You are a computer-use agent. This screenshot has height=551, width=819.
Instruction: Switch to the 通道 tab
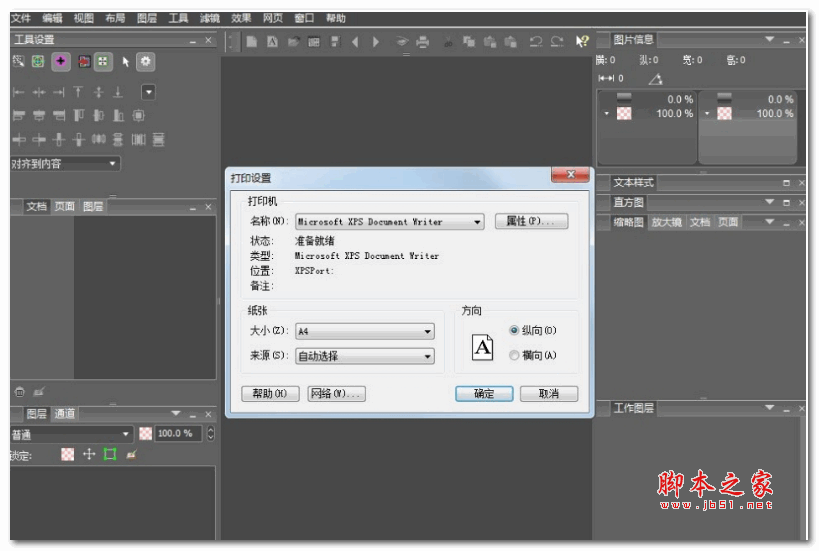click(x=65, y=414)
